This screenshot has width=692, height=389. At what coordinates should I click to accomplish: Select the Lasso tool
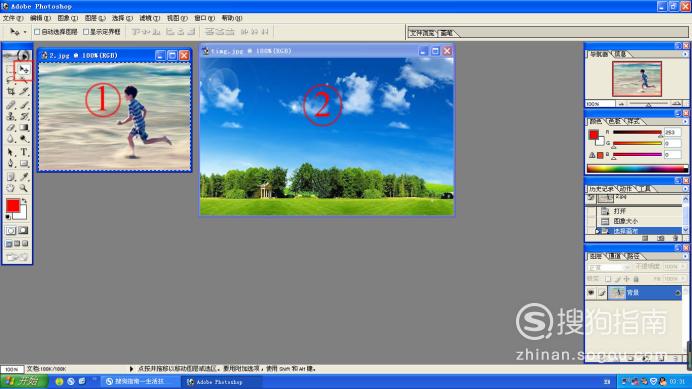[11, 80]
